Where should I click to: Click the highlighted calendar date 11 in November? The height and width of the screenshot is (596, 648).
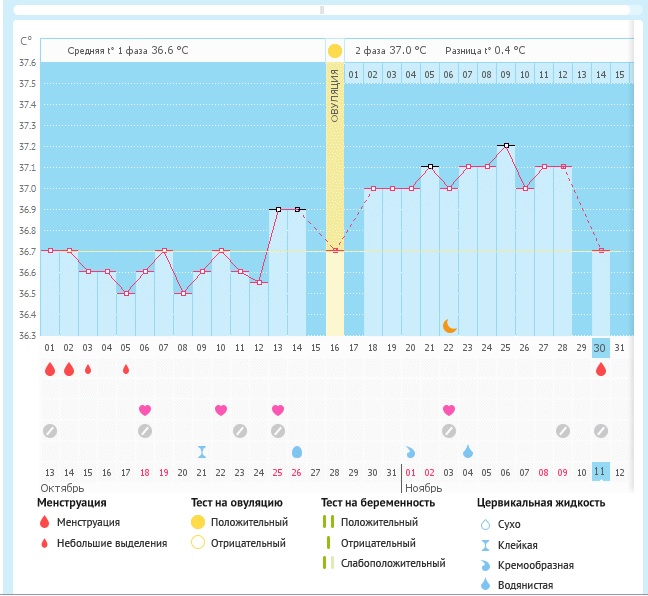[x=600, y=472]
